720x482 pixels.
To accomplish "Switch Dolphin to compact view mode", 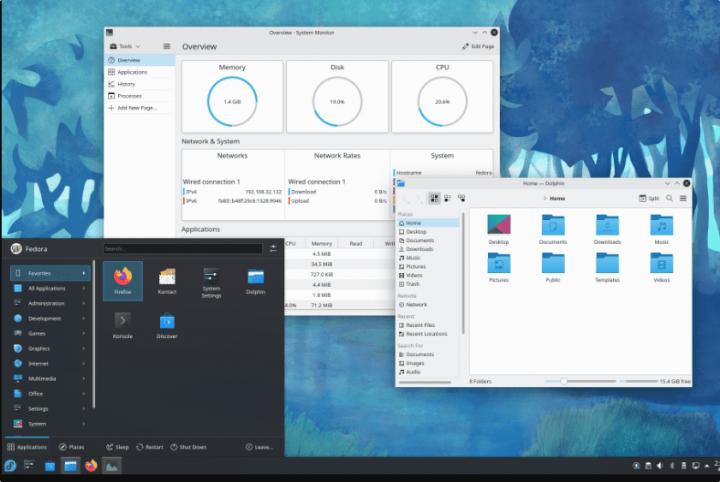I will (x=447, y=198).
